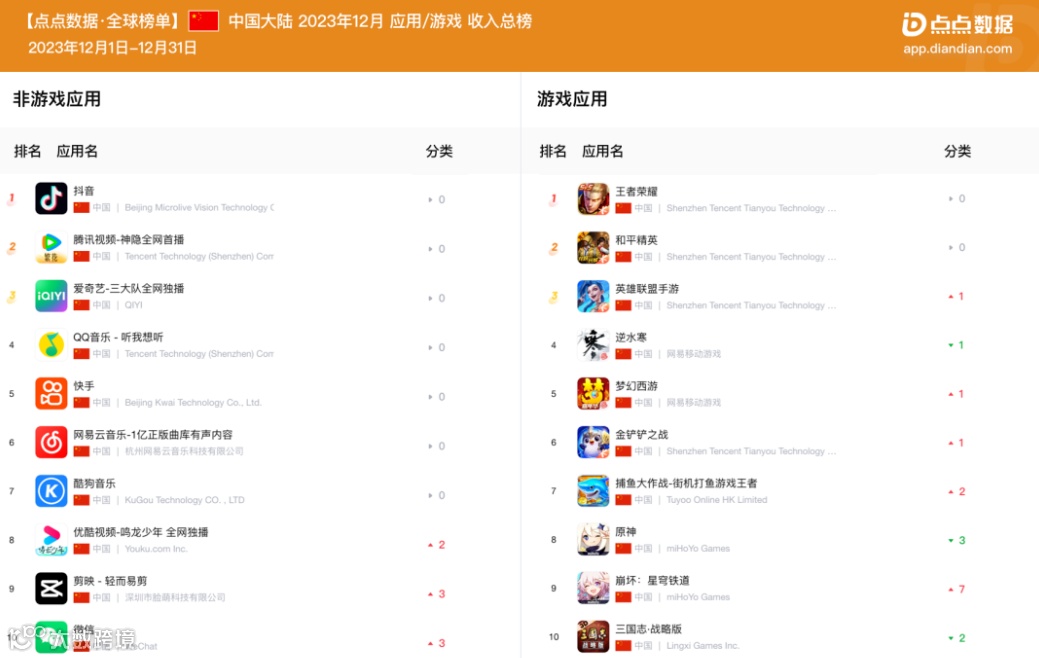Image resolution: width=1039 pixels, height=658 pixels.
Task: Click KuGou Technology CO., LTD publisher
Action: (x=184, y=500)
